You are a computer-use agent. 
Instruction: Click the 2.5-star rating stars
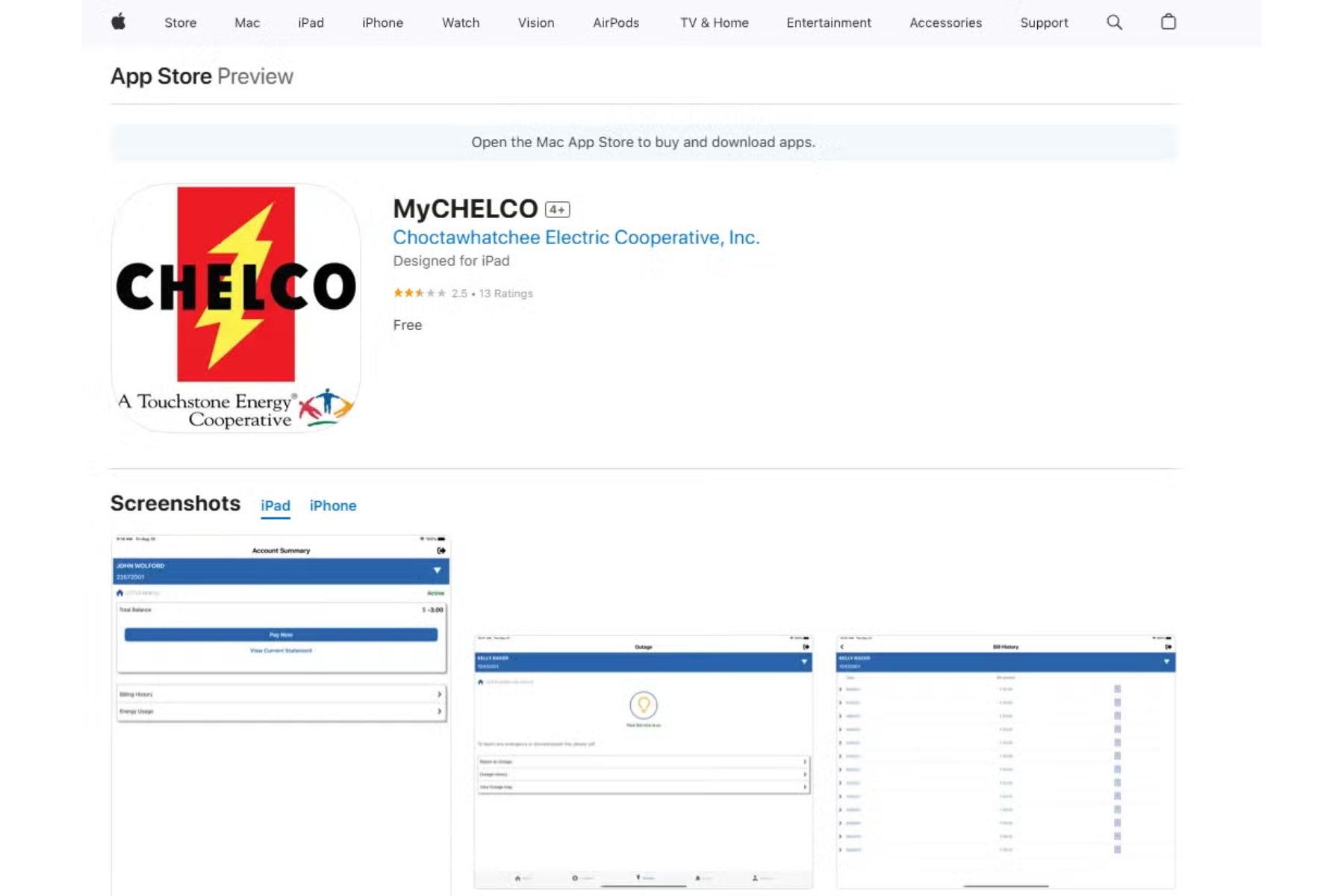pyautogui.click(x=417, y=293)
